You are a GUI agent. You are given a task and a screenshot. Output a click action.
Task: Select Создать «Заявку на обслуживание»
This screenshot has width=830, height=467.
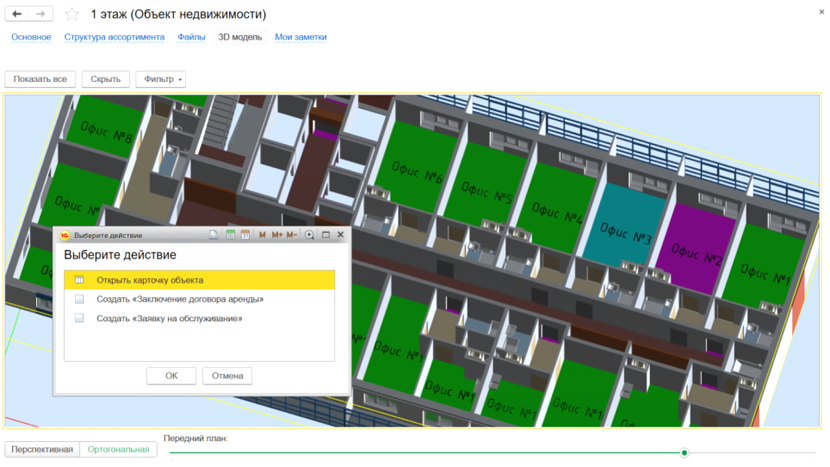200,318
